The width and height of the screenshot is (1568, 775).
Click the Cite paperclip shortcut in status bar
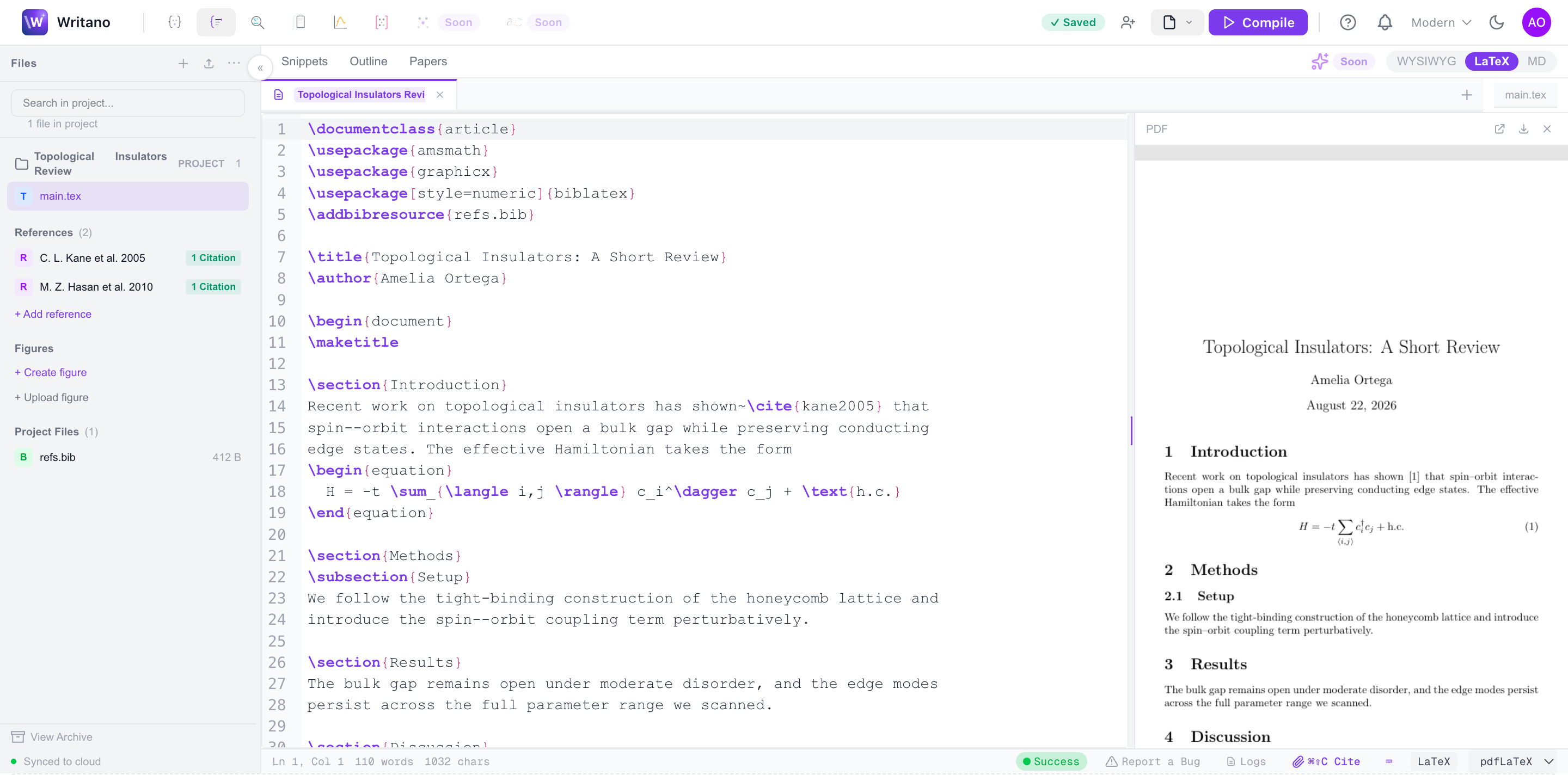tap(1326, 761)
